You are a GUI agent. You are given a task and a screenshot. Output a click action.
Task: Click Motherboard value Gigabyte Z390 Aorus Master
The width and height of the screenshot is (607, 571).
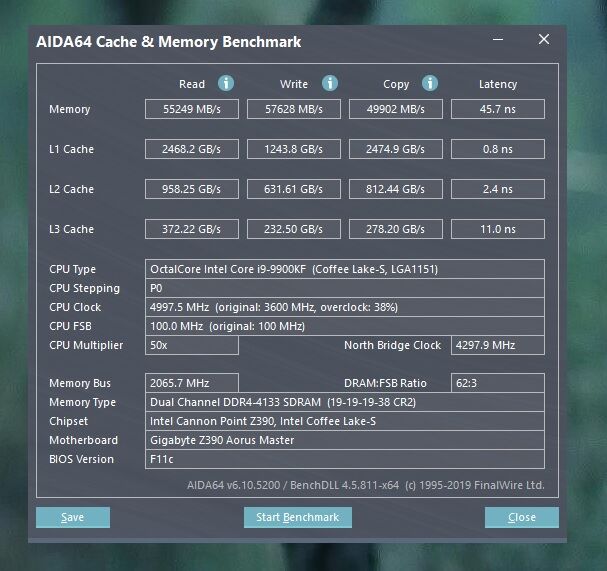[x=345, y=440]
